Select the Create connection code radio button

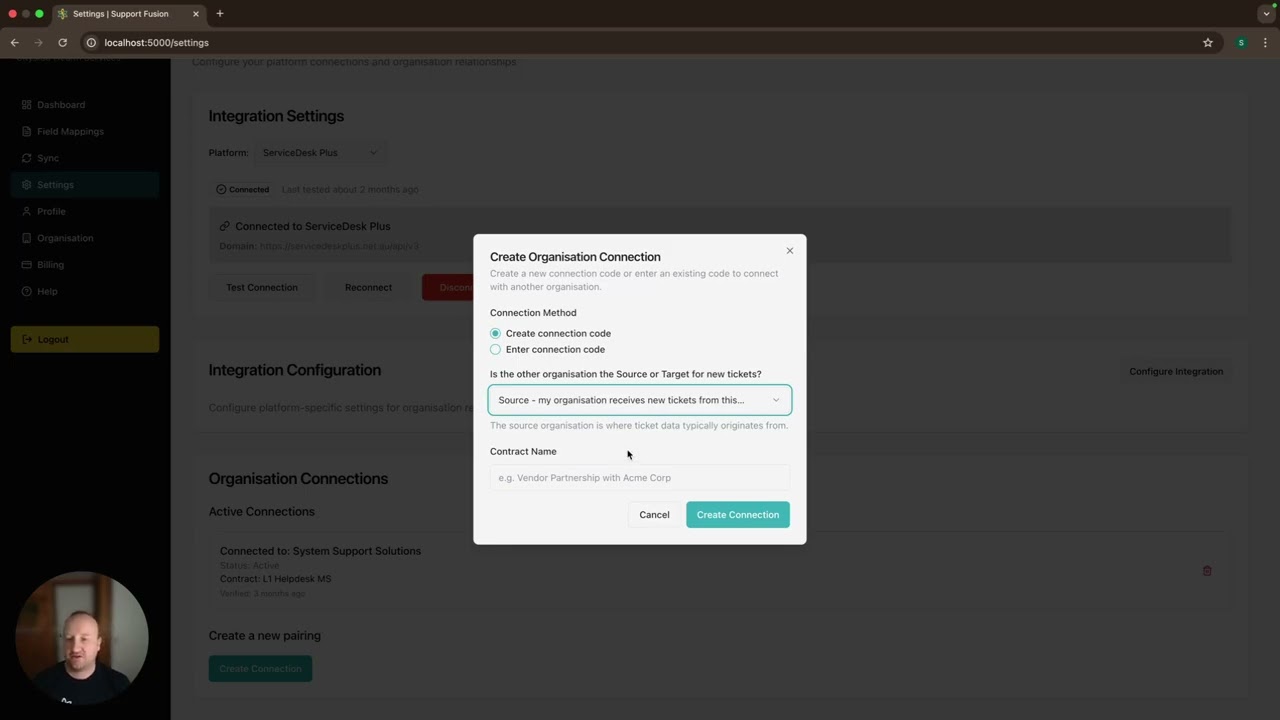click(x=495, y=333)
